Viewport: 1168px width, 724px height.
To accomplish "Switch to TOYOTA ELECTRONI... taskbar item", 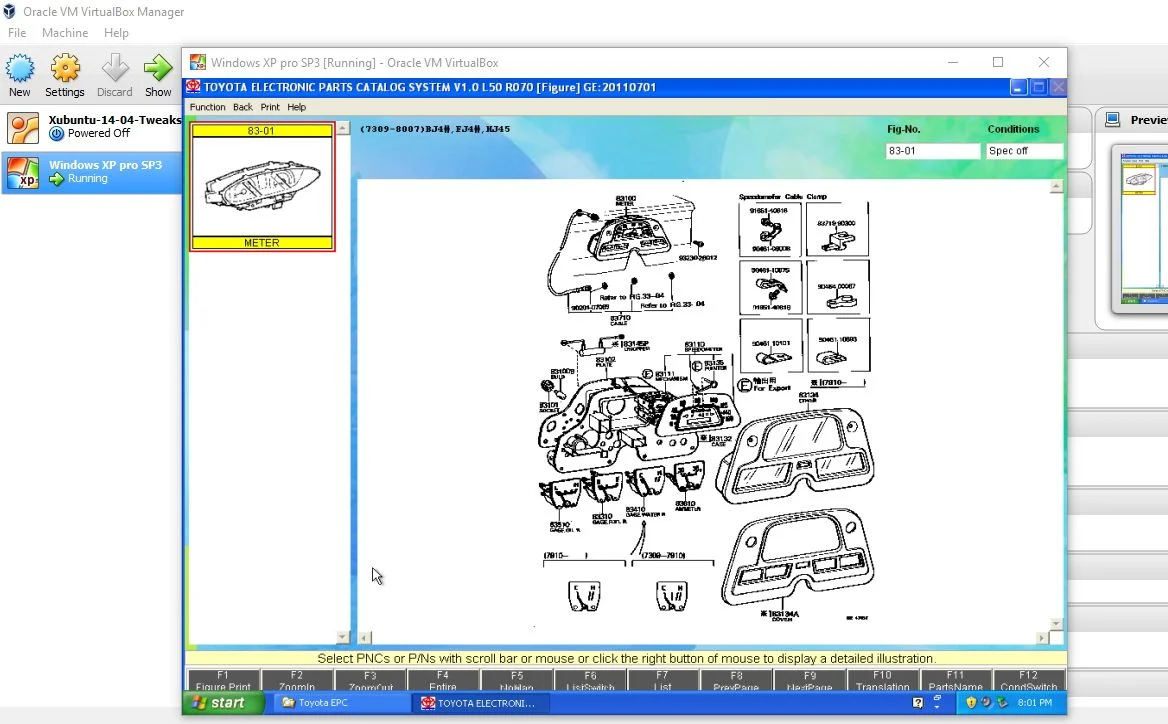I will (482, 702).
